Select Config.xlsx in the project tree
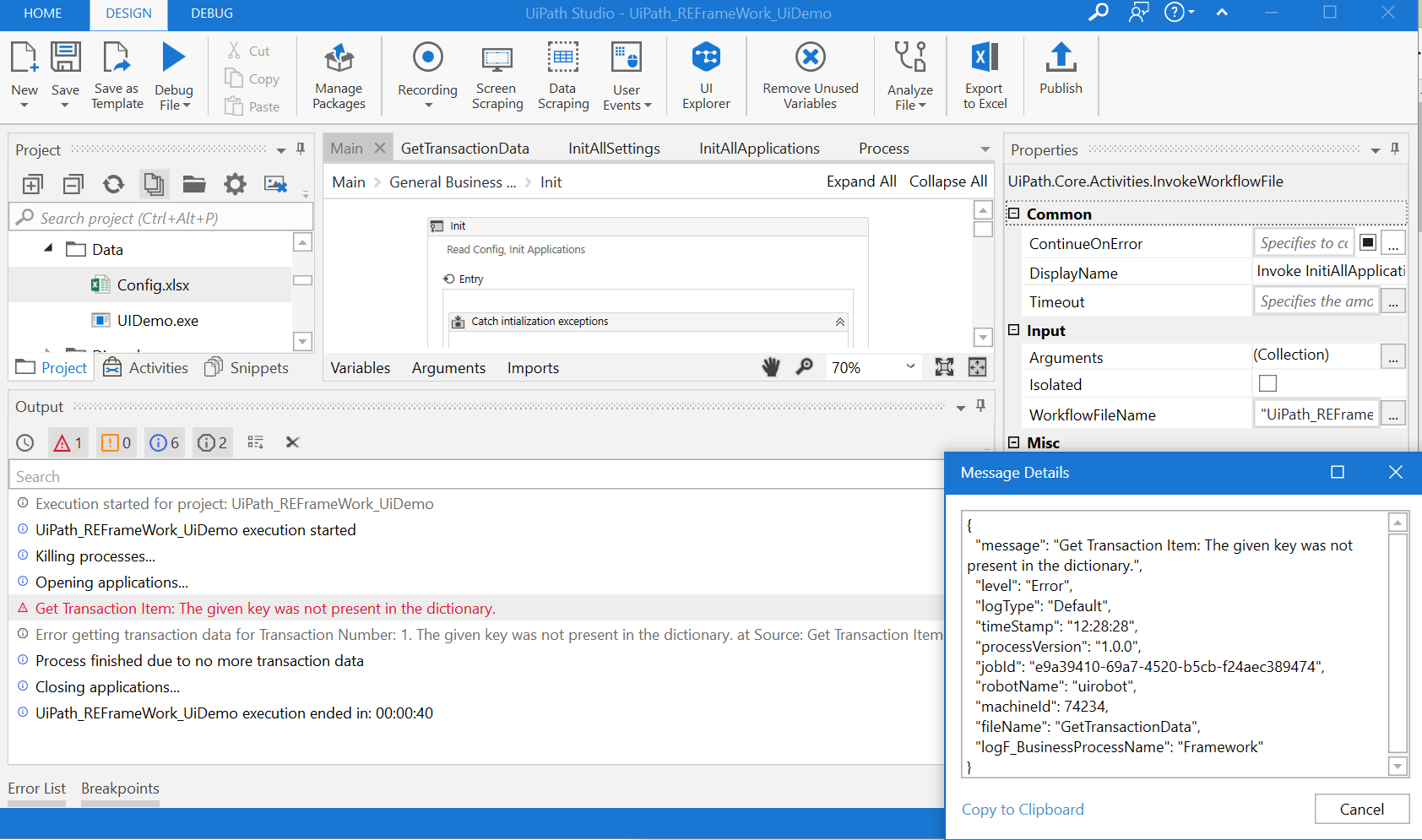Image resolution: width=1422 pixels, height=840 pixels. (x=153, y=285)
